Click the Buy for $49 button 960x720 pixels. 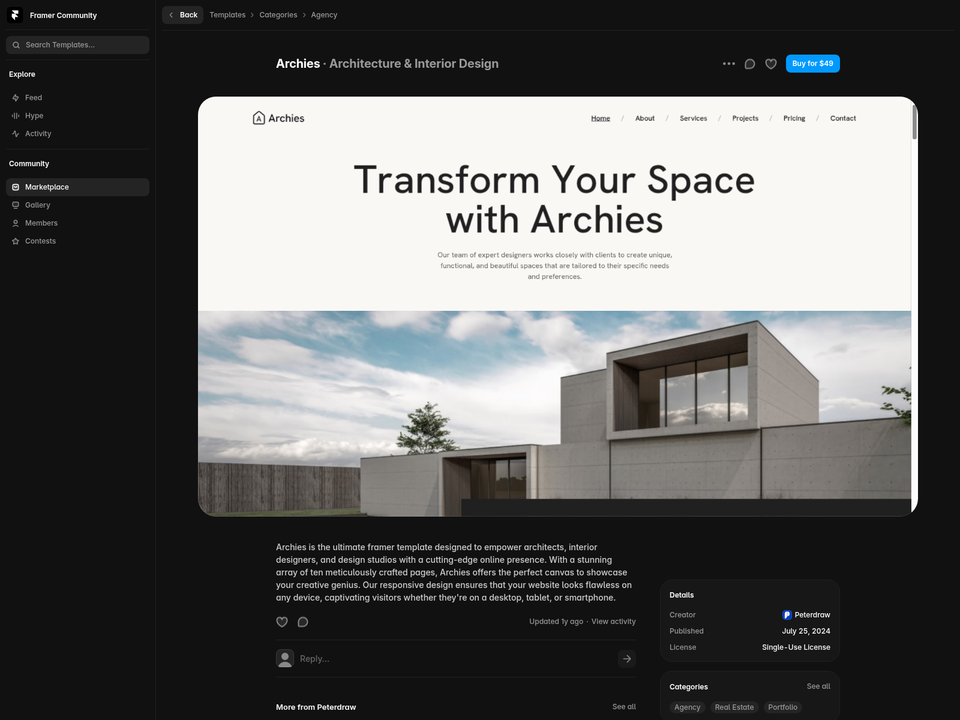(812, 64)
